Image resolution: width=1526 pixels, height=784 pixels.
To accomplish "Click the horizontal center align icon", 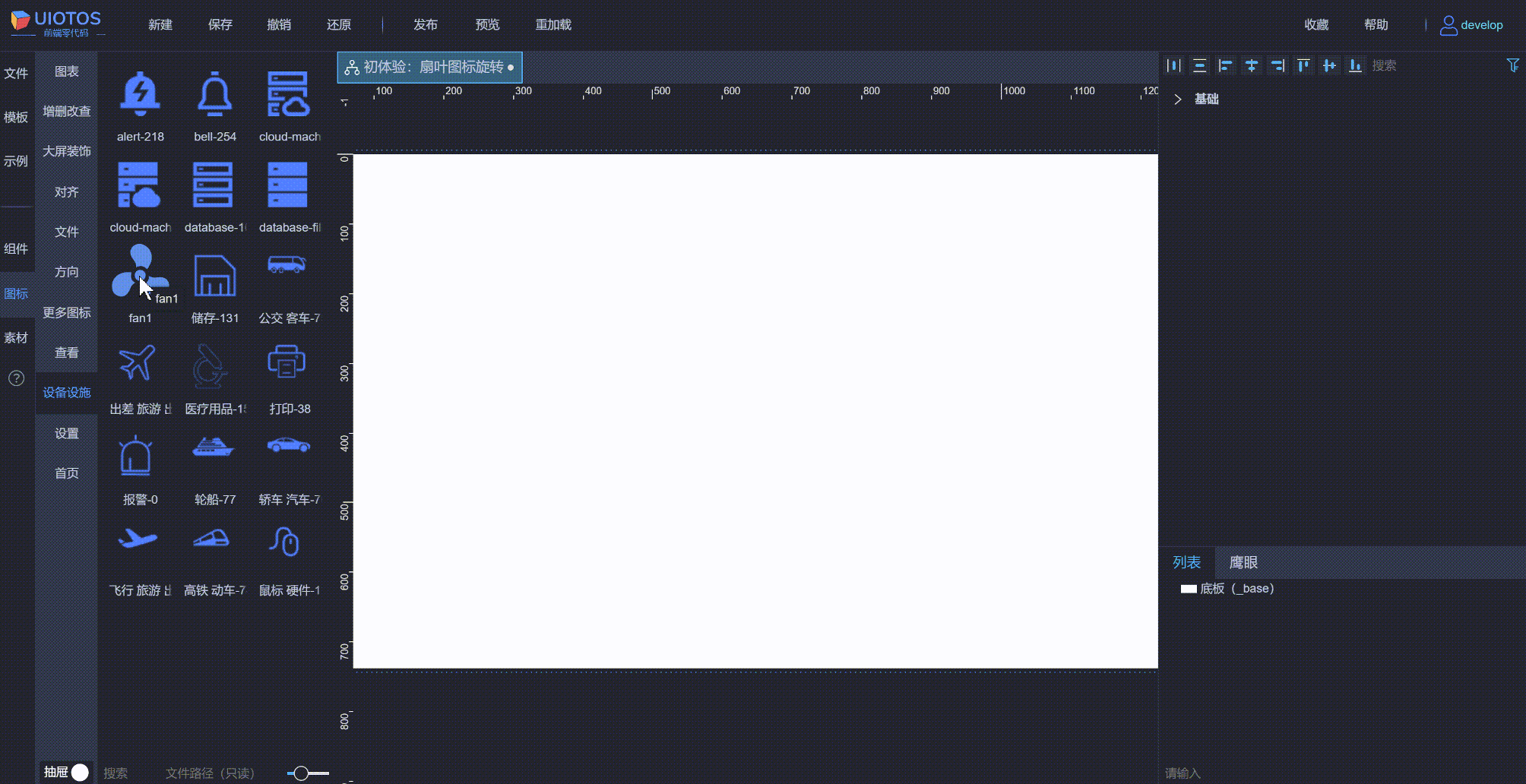I will (1252, 65).
